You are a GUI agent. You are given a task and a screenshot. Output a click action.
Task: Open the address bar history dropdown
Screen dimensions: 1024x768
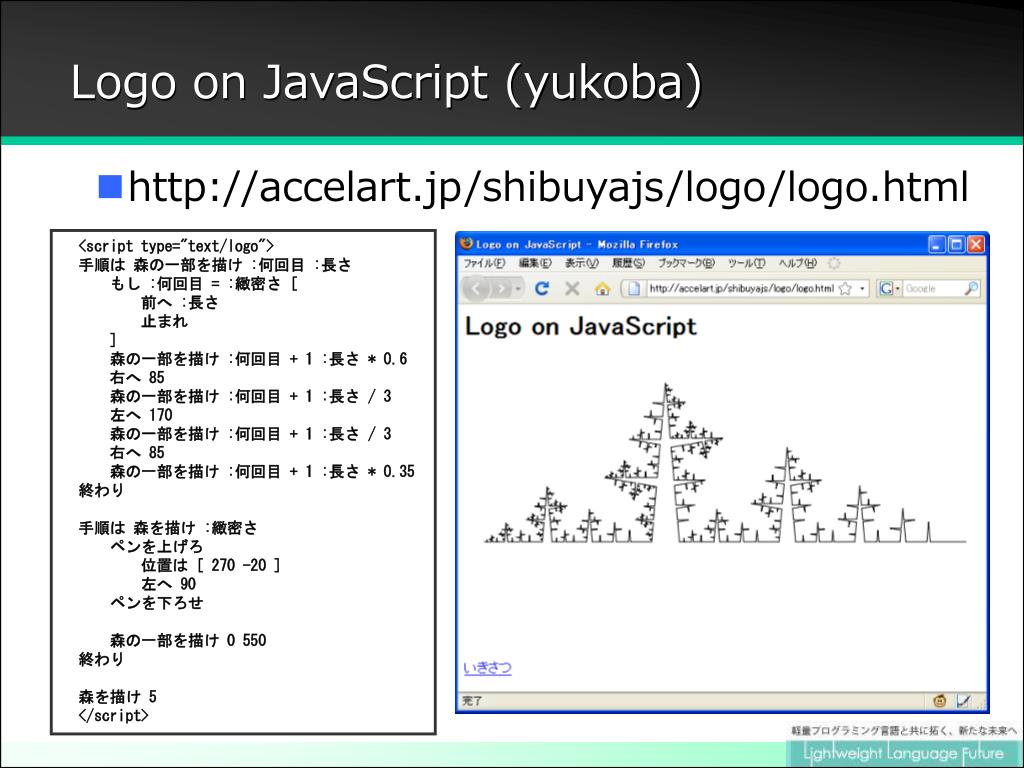coord(862,289)
